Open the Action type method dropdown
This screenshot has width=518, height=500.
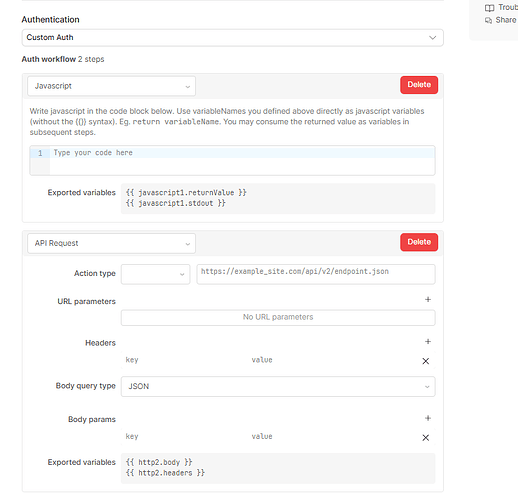155,274
